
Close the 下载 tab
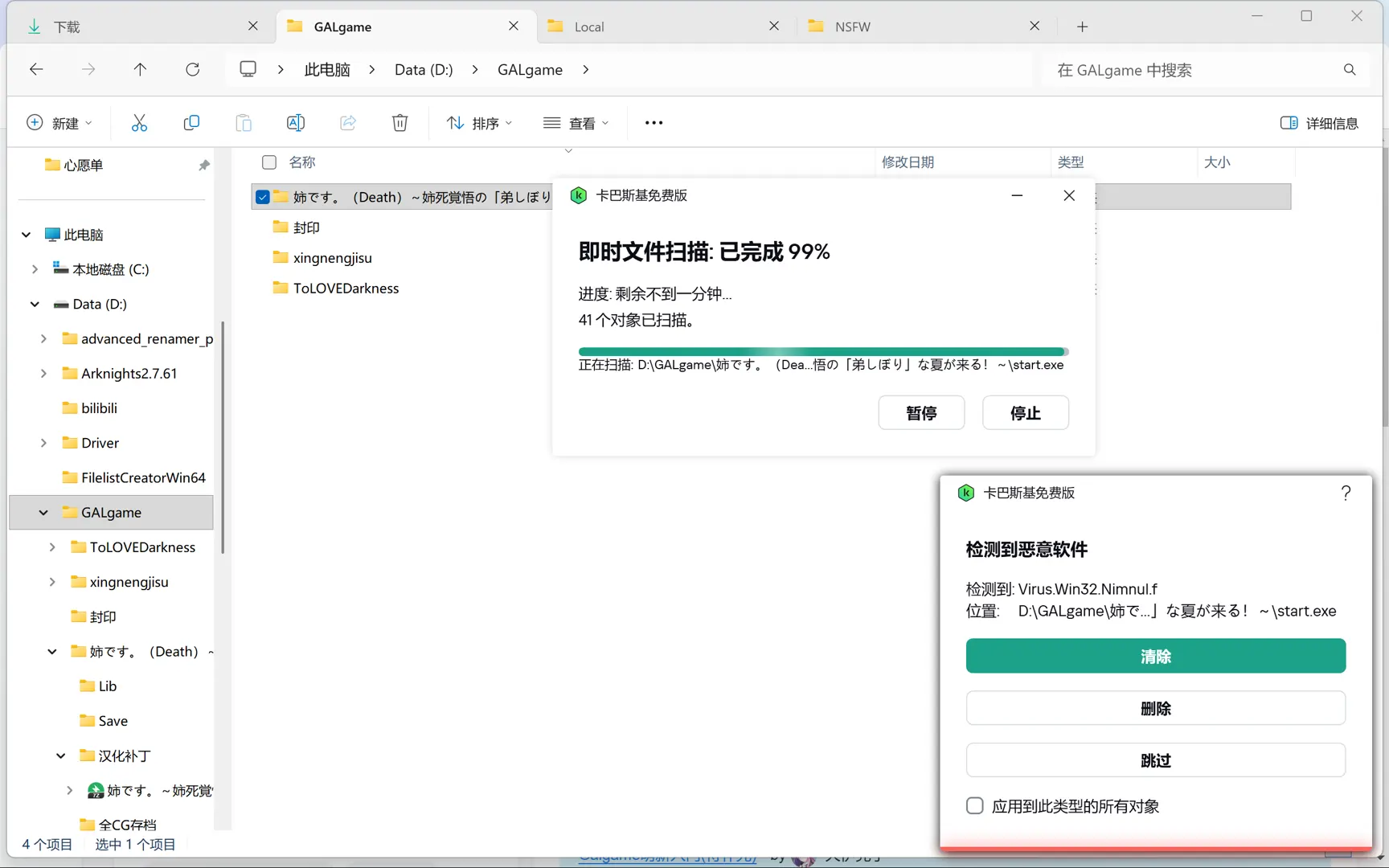tap(253, 26)
